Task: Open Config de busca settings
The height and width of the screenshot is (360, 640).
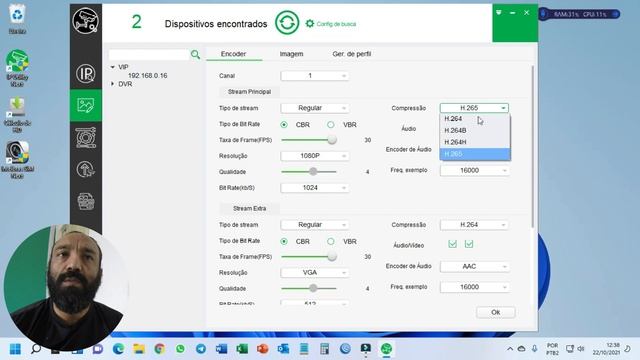Action: [x=331, y=24]
